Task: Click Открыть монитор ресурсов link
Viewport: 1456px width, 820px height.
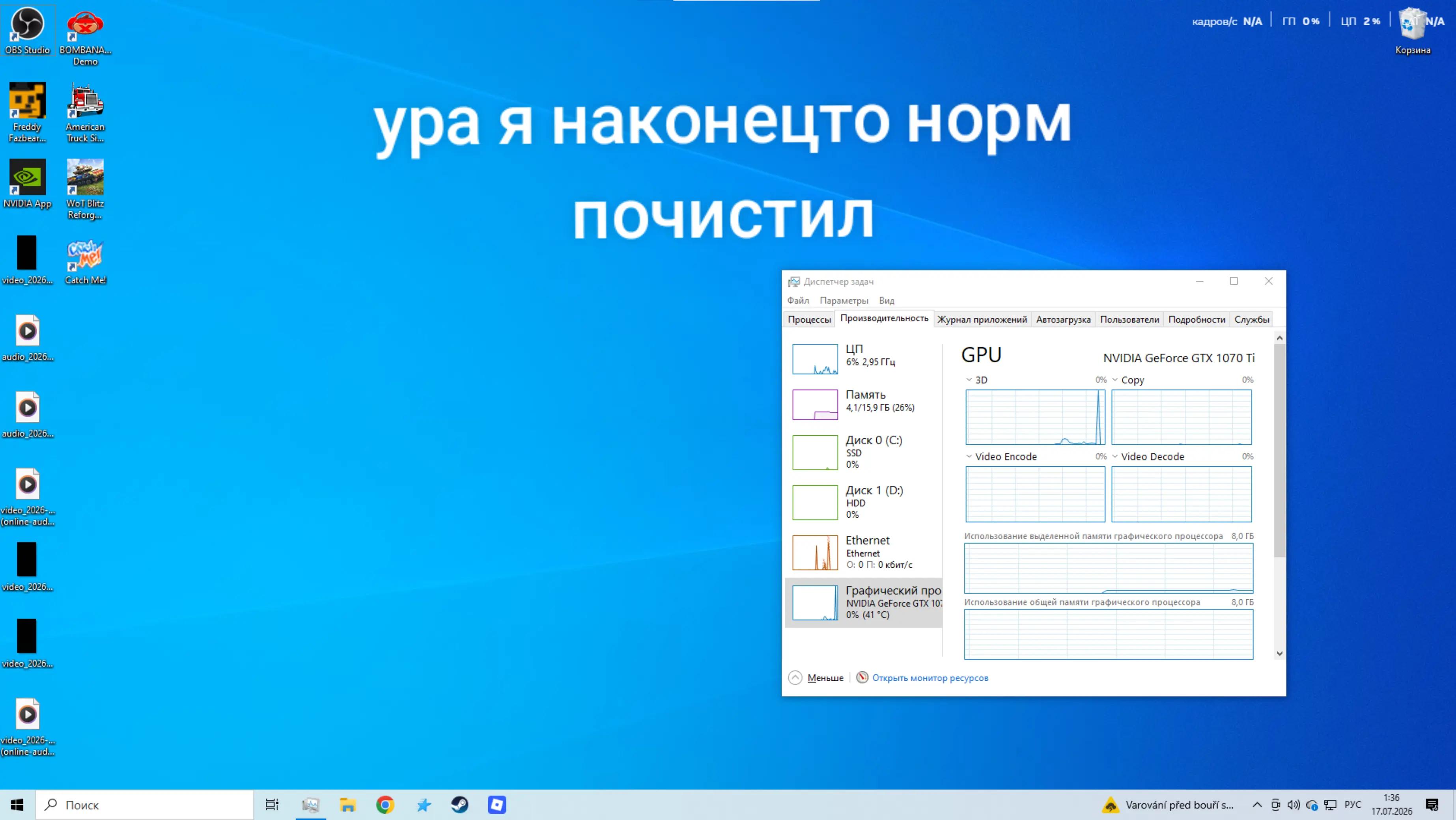Action: pos(930,678)
